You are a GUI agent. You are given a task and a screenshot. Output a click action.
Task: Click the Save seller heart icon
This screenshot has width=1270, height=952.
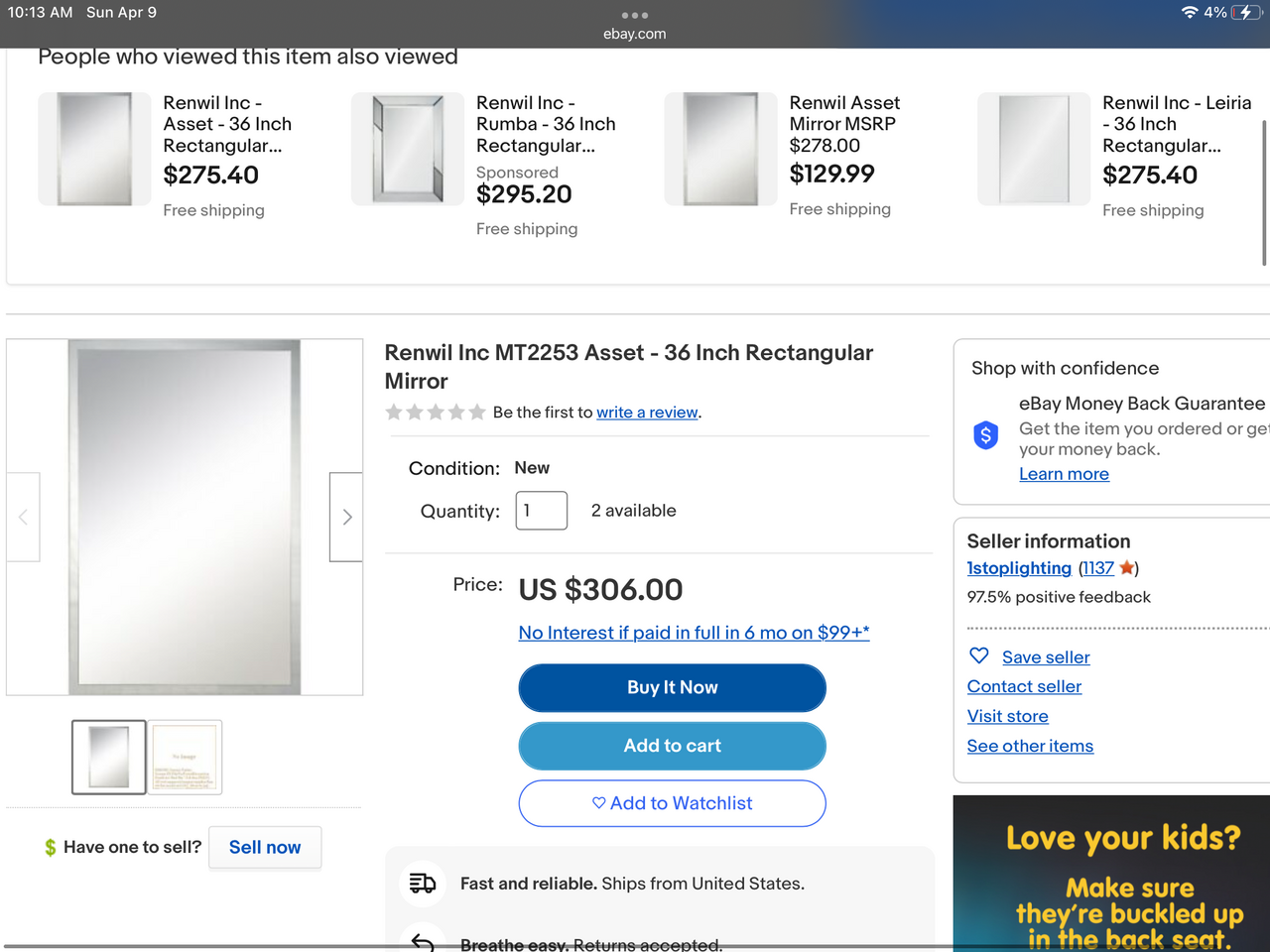(x=979, y=655)
